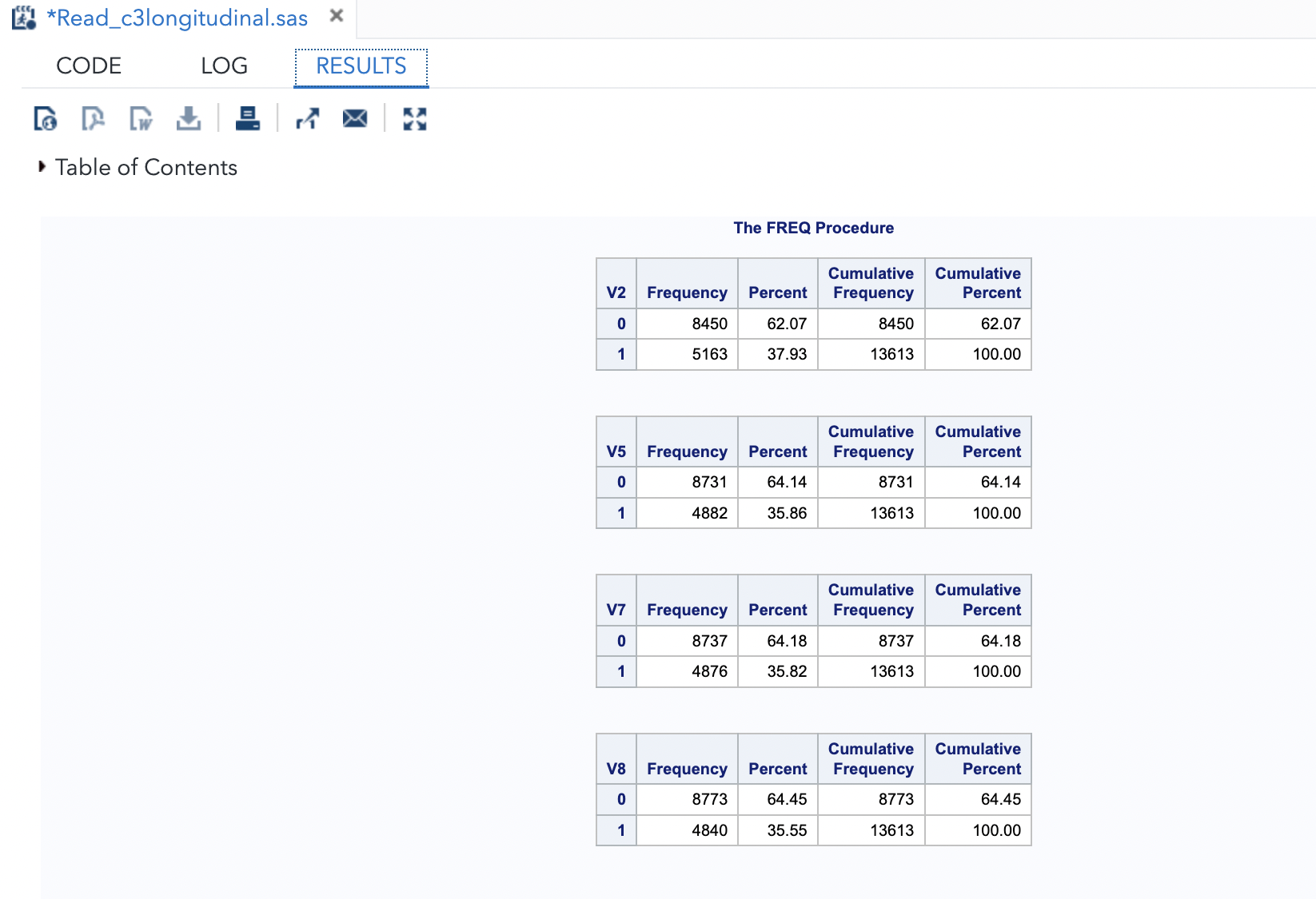Click Table of Contents label
This screenshot has width=1316, height=899.
click(146, 167)
